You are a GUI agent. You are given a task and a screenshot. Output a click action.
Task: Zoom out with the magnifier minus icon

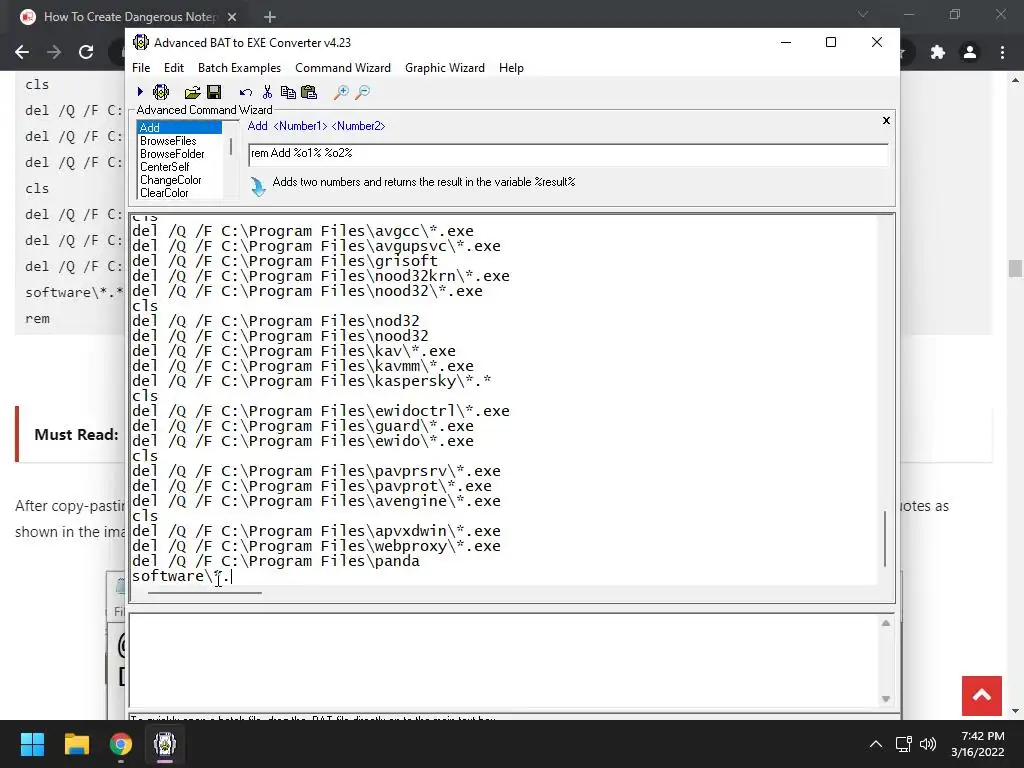point(362,92)
